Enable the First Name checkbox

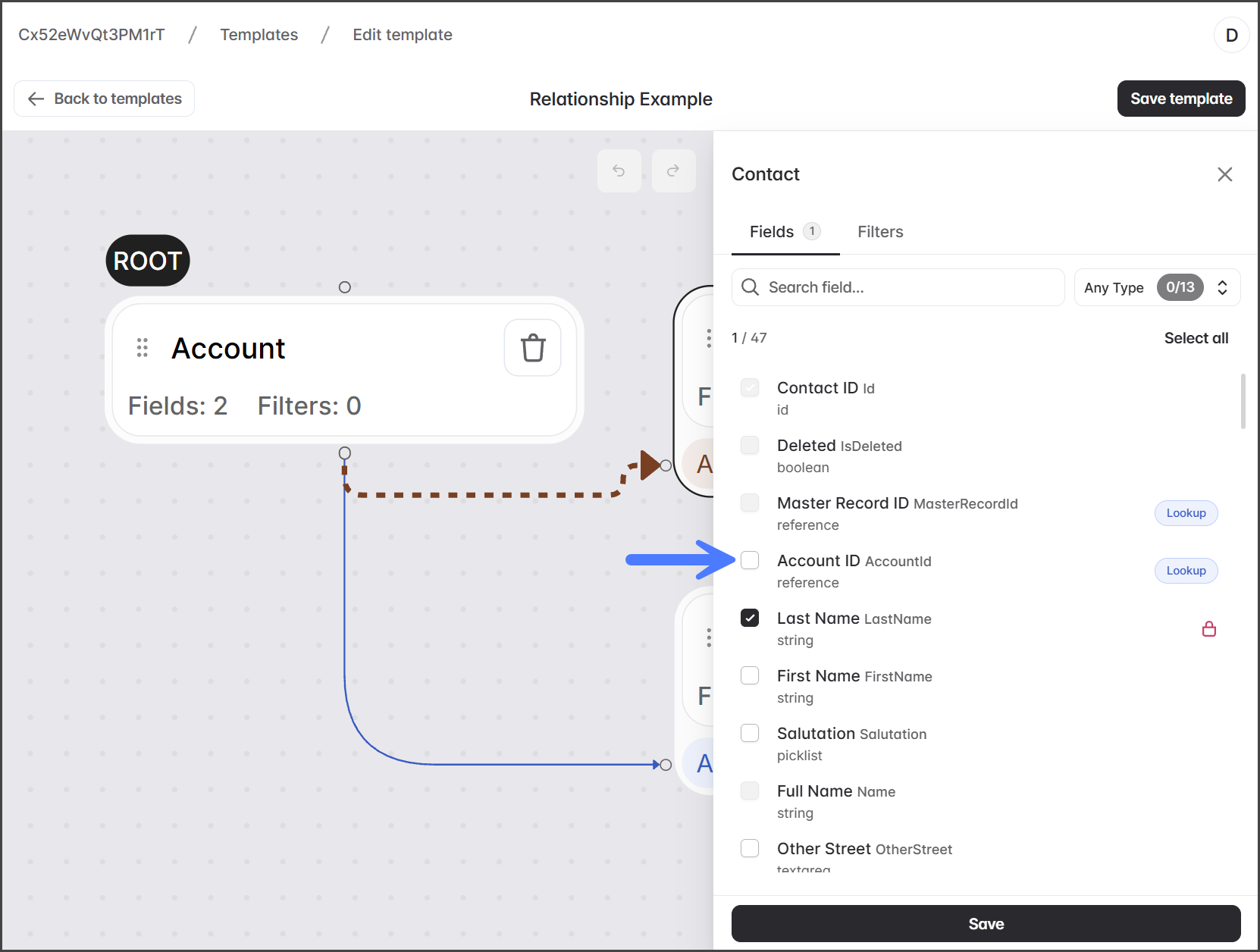pyautogui.click(x=750, y=676)
